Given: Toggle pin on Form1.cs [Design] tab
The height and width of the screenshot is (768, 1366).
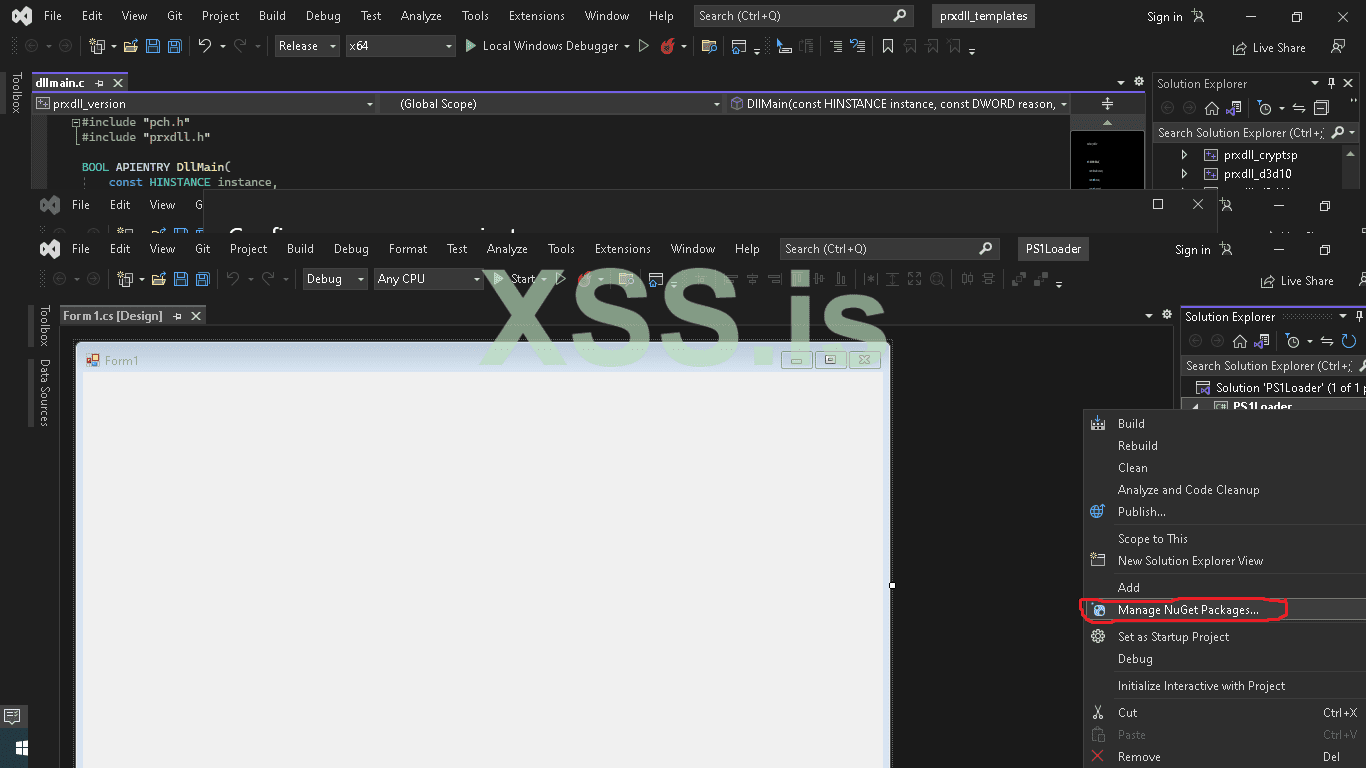Looking at the screenshot, I should tap(177, 316).
